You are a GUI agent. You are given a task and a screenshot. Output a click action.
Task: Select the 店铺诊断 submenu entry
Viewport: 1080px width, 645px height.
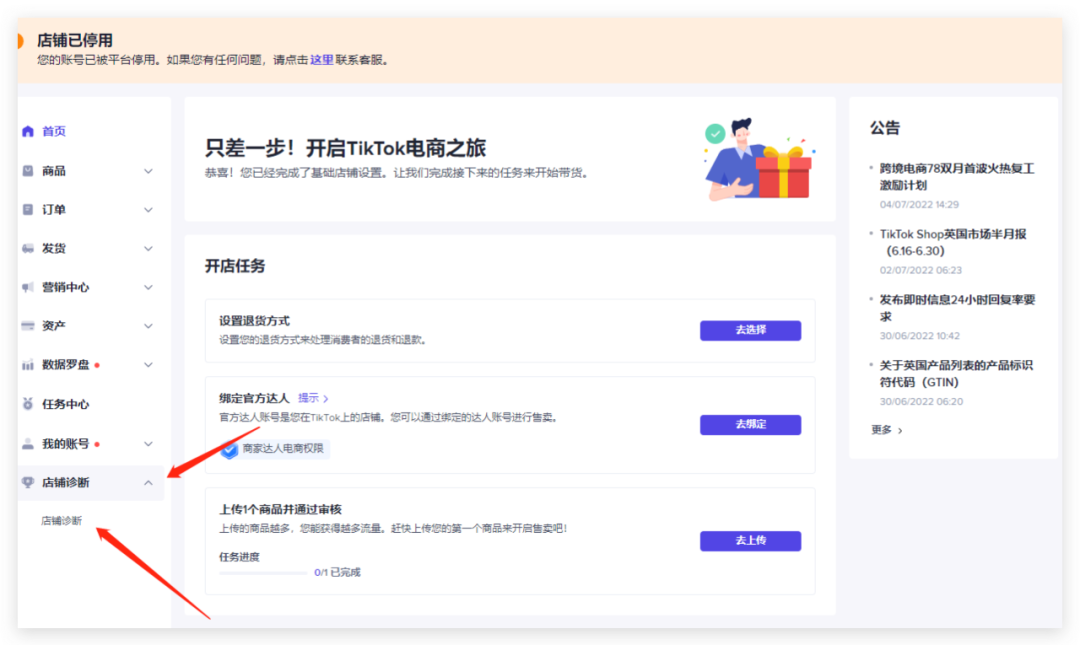[61, 520]
